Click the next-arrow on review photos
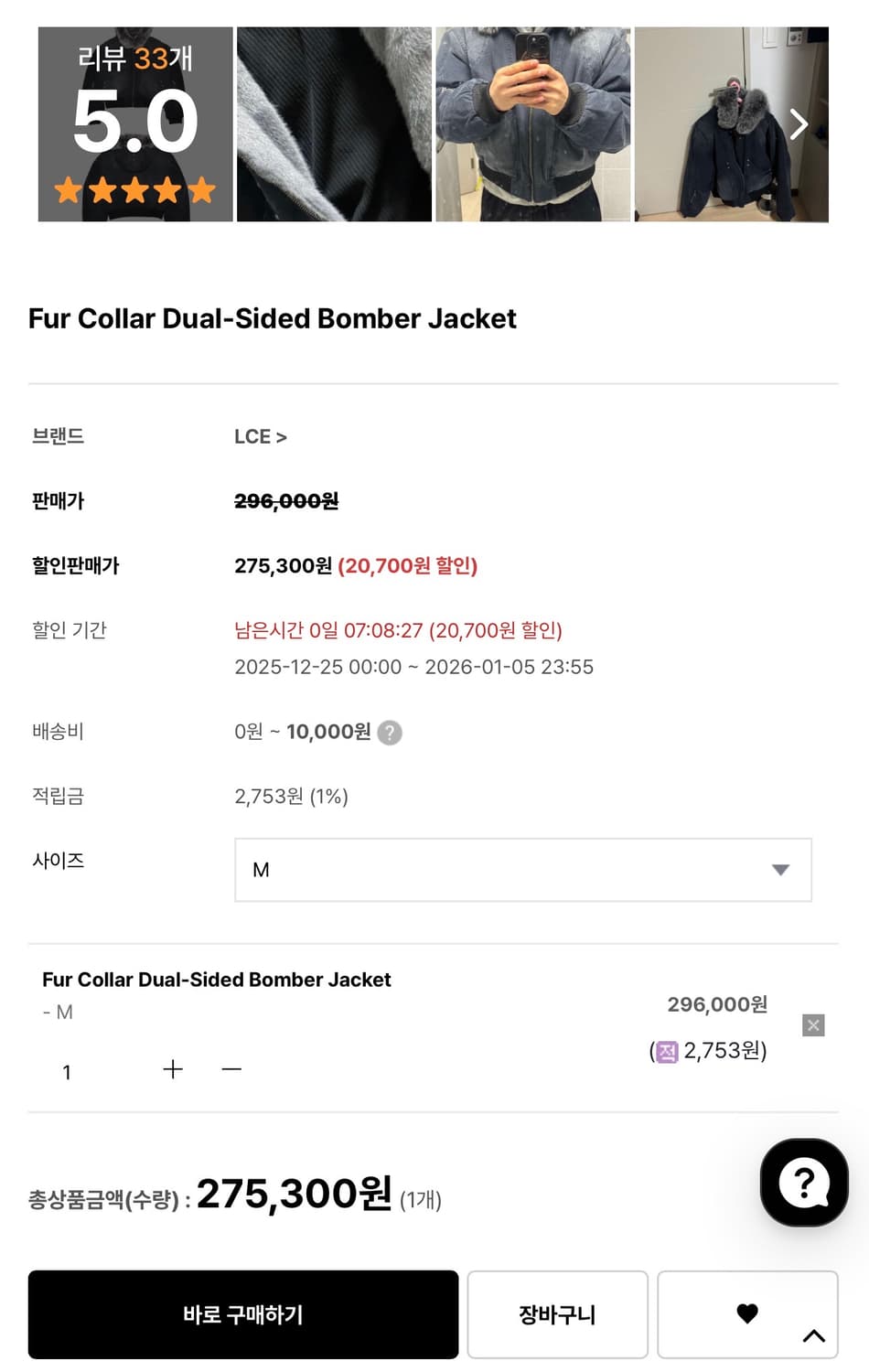 pyautogui.click(x=799, y=124)
